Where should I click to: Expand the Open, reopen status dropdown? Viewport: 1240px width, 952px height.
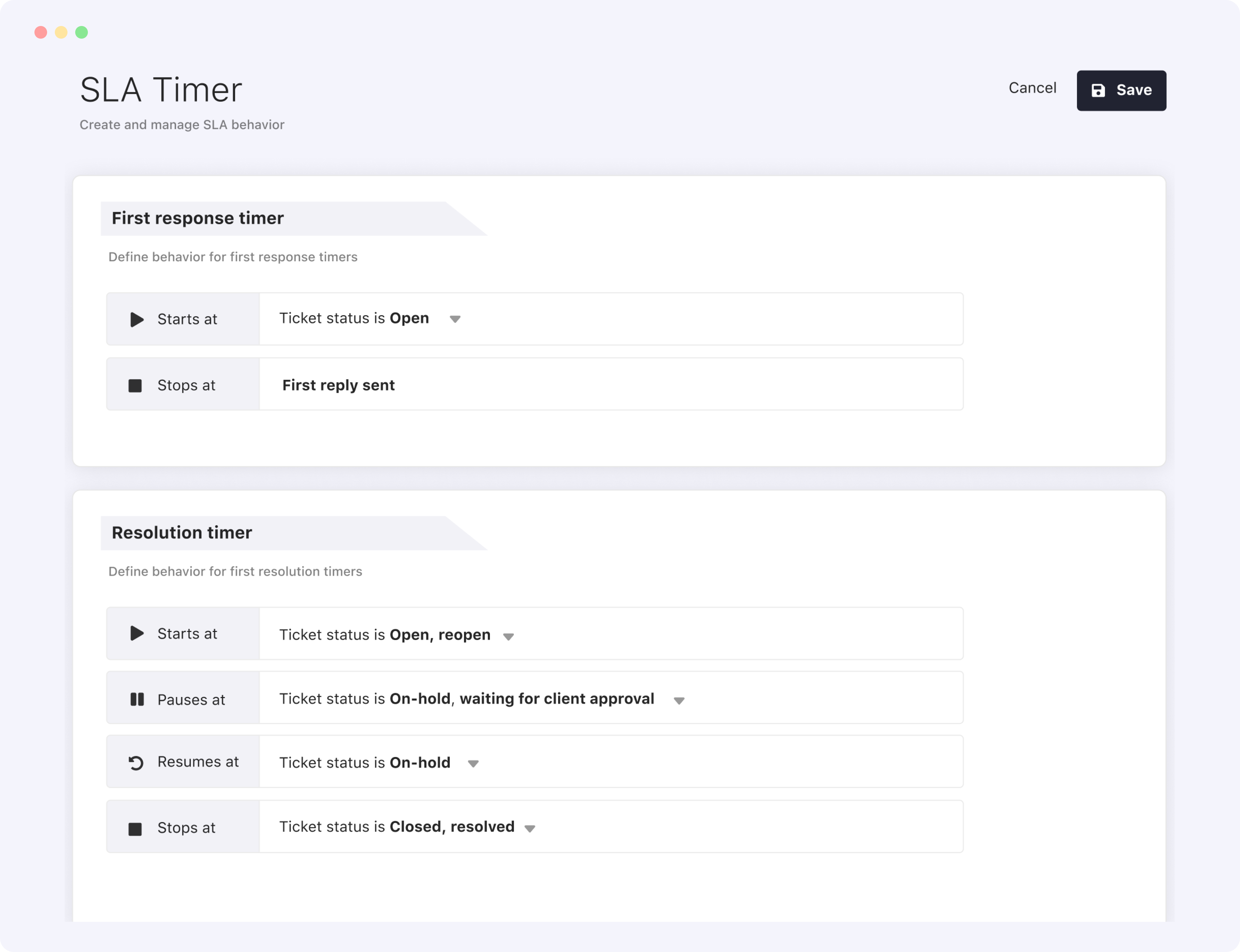(x=509, y=636)
